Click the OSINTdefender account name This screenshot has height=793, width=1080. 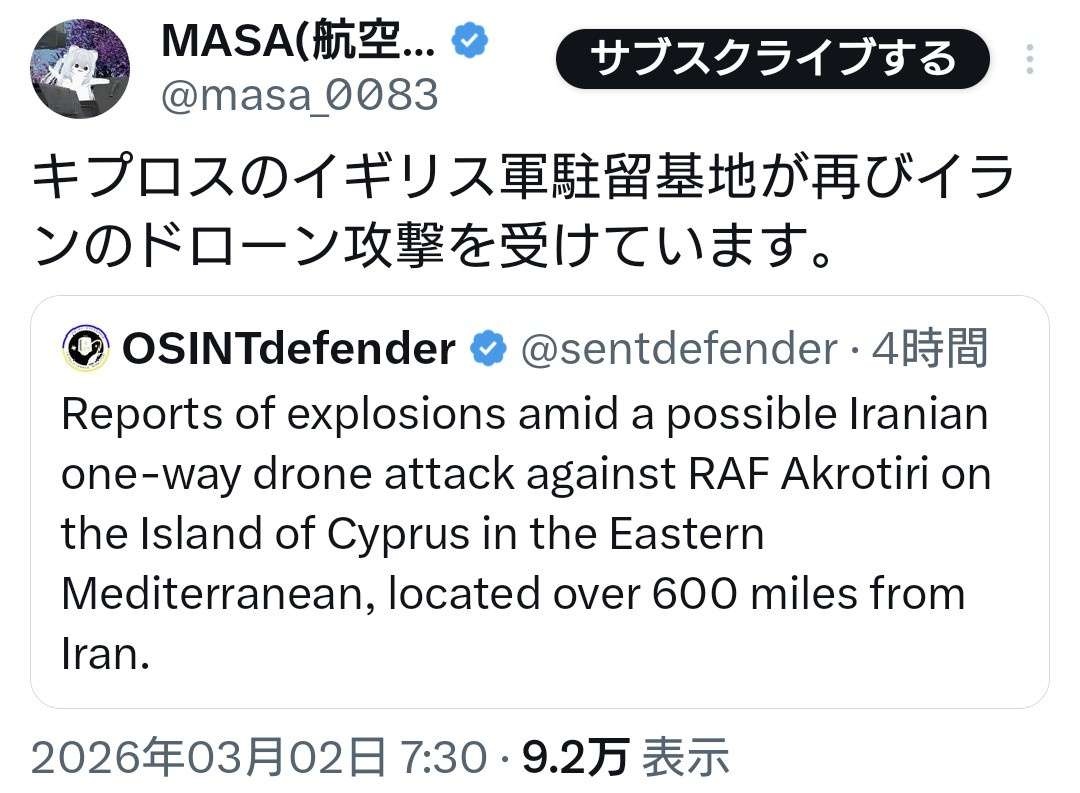pos(288,349)
